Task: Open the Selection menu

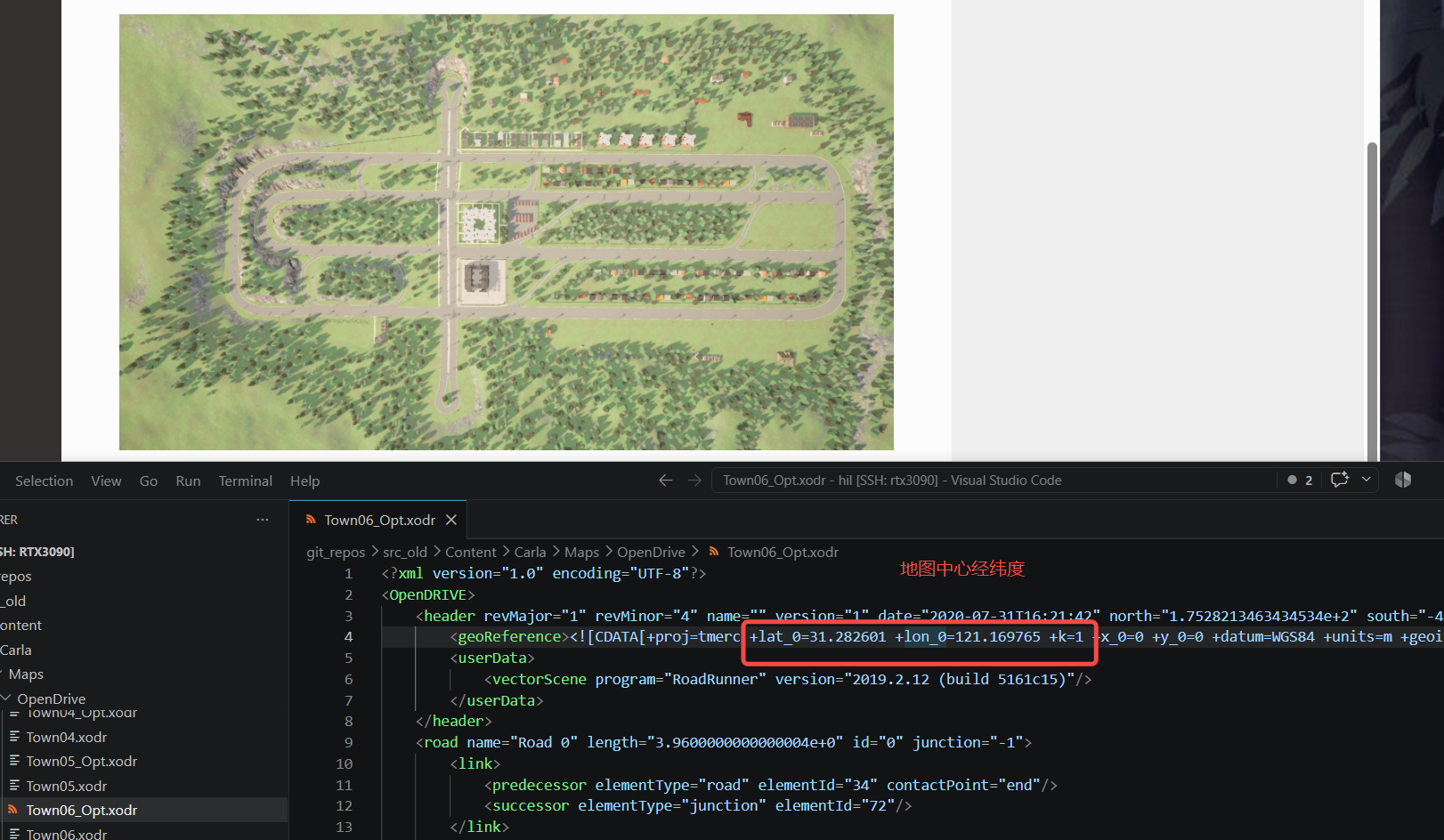Action: [44, 481]
